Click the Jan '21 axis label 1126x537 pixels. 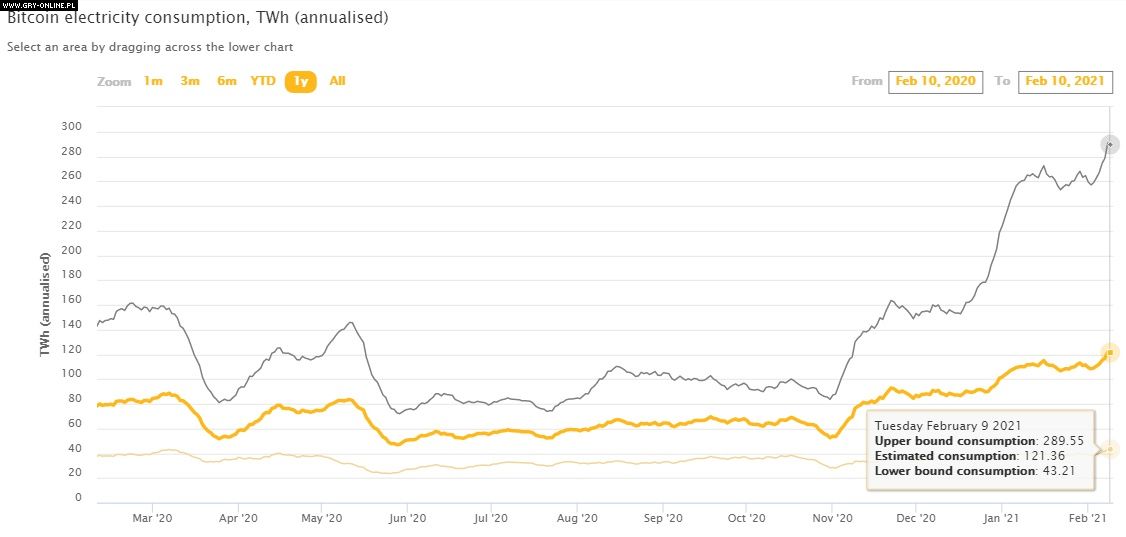(x=1002, y=519)
